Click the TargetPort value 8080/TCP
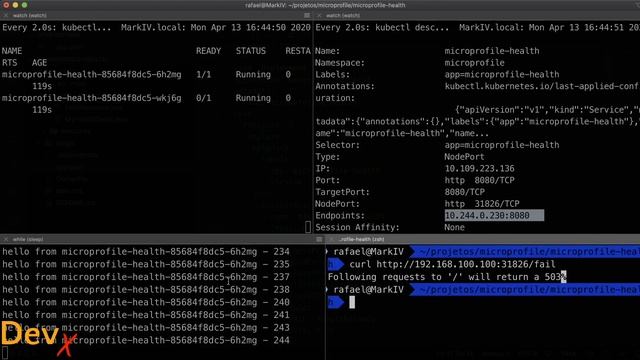Viewport: 640px width, 360px height. pyautogui.click(x=464, y=192)
